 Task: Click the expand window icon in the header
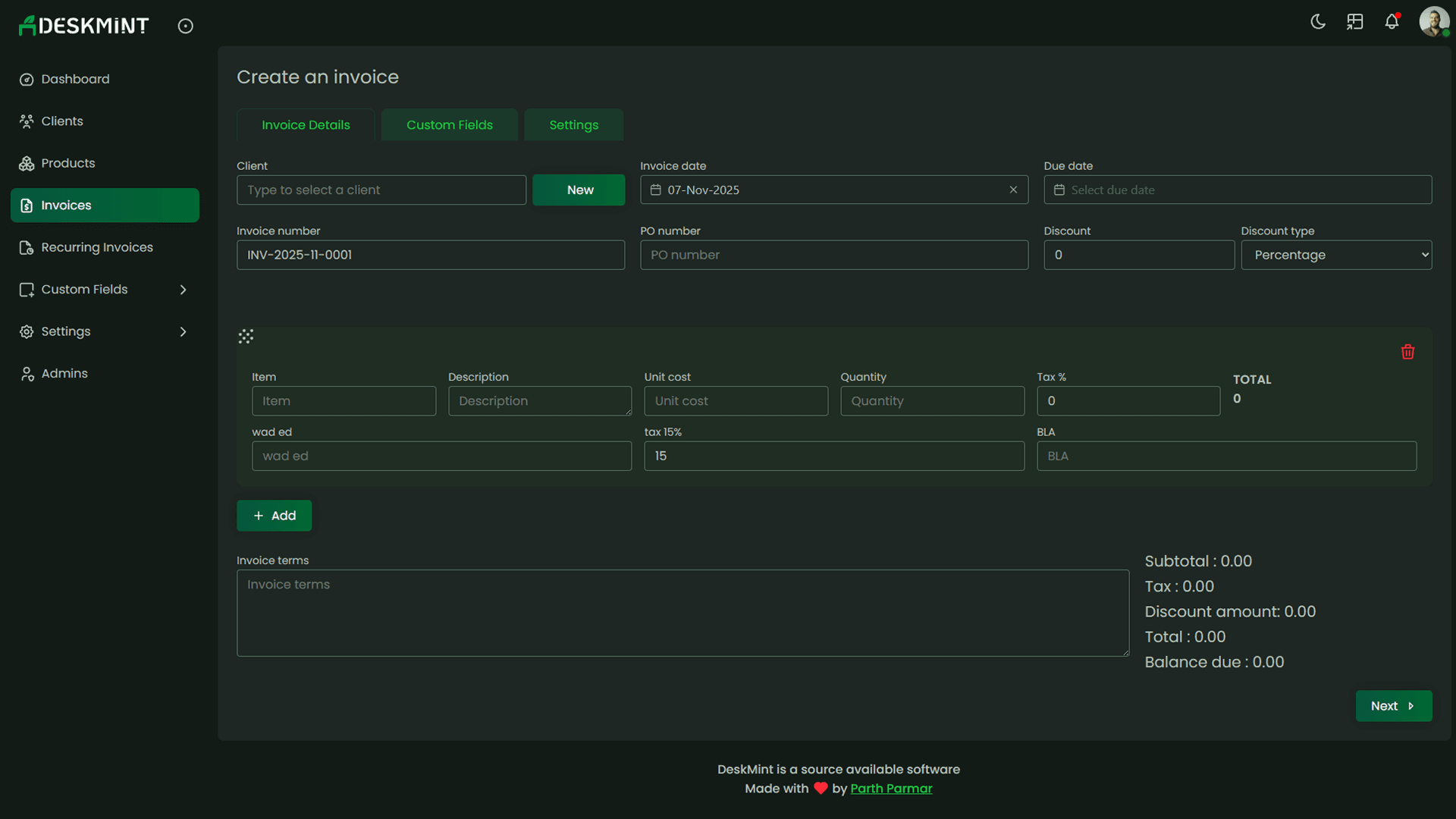(1355, 22)
